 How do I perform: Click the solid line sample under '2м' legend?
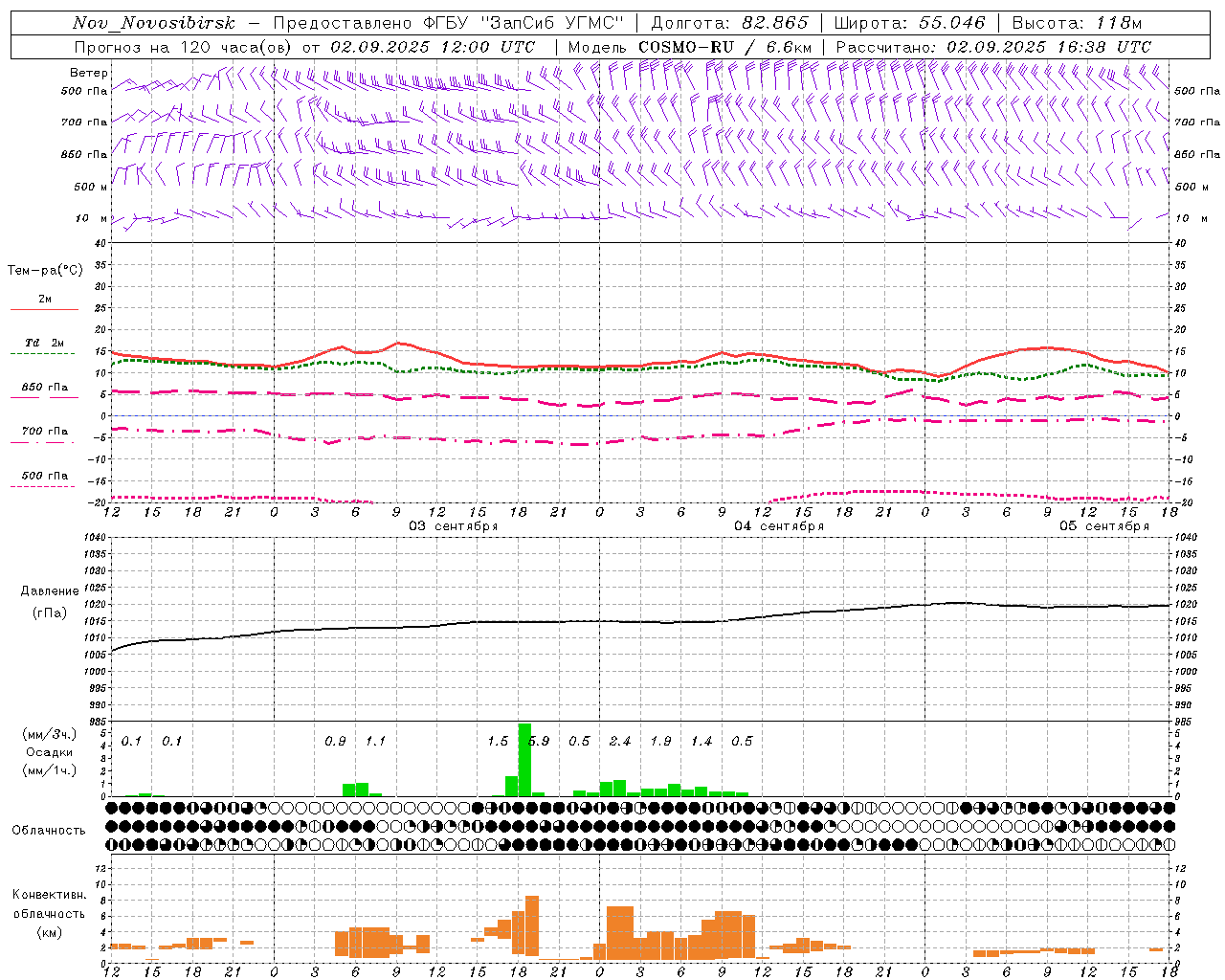coord(44,309)
